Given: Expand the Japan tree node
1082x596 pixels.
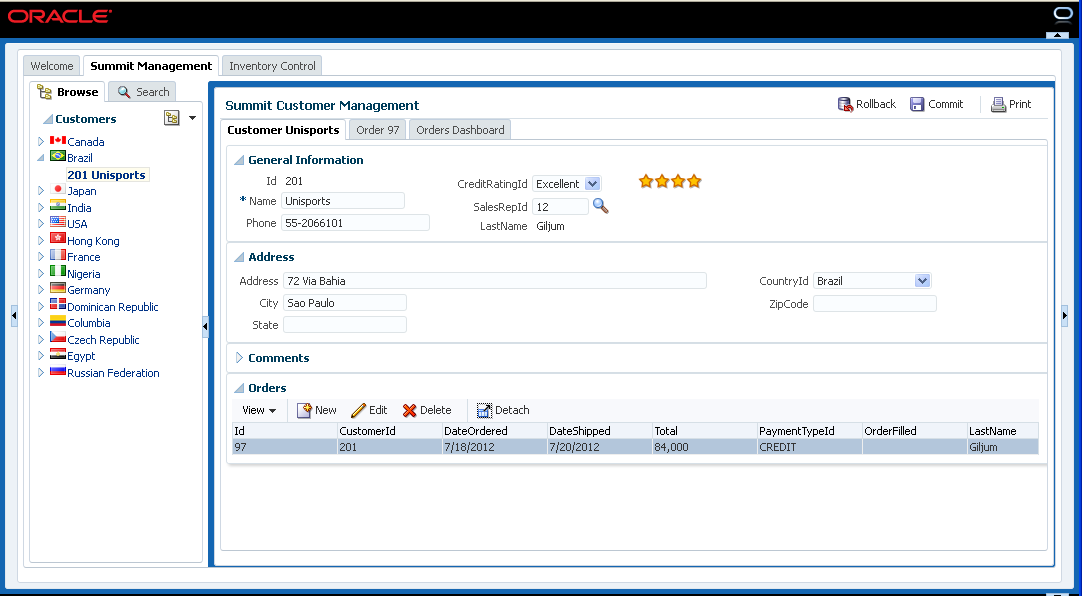Looking at the screenshot, I should tap(41, 190).
